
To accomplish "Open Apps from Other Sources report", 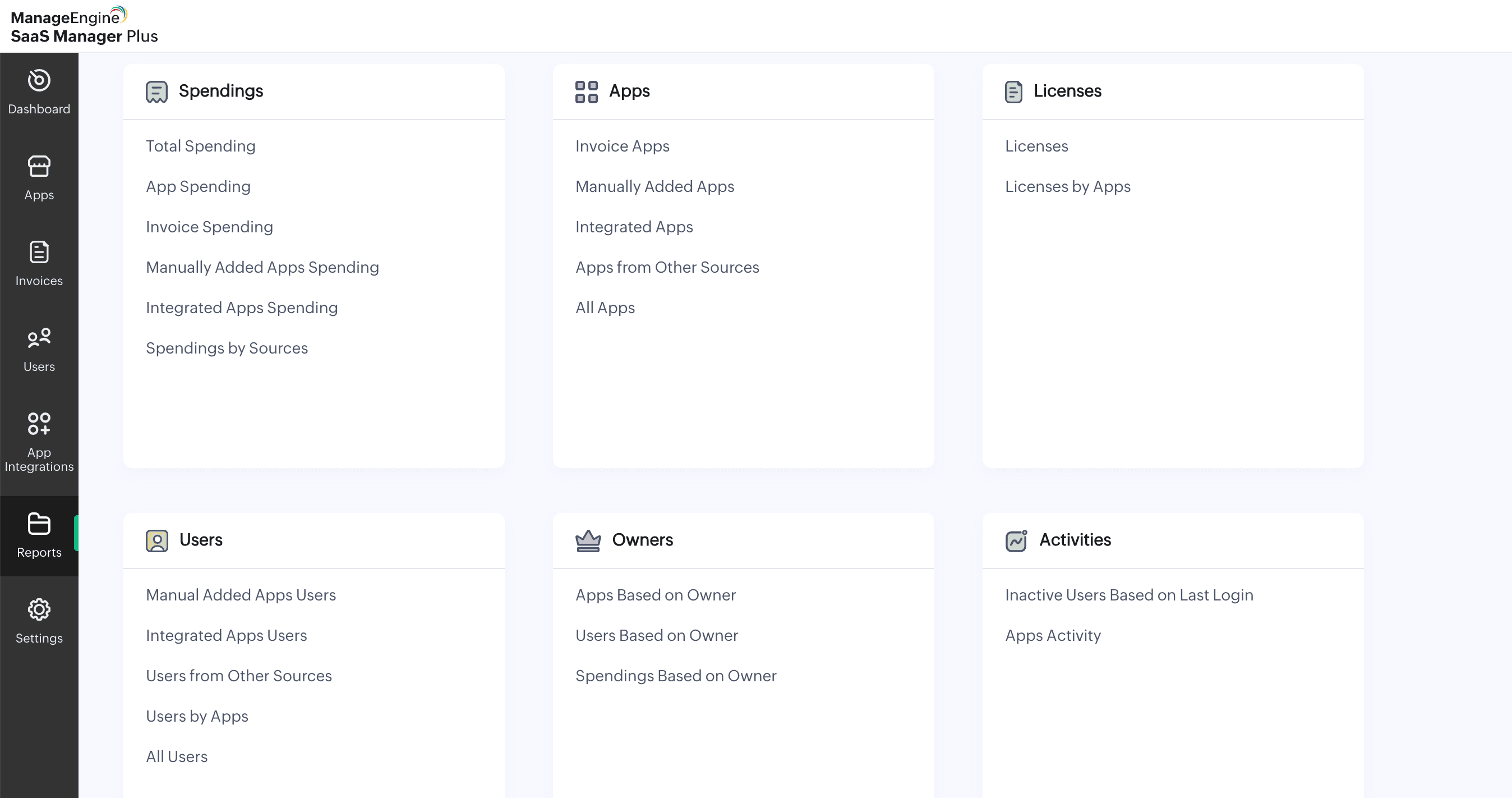I will (667, 267).
